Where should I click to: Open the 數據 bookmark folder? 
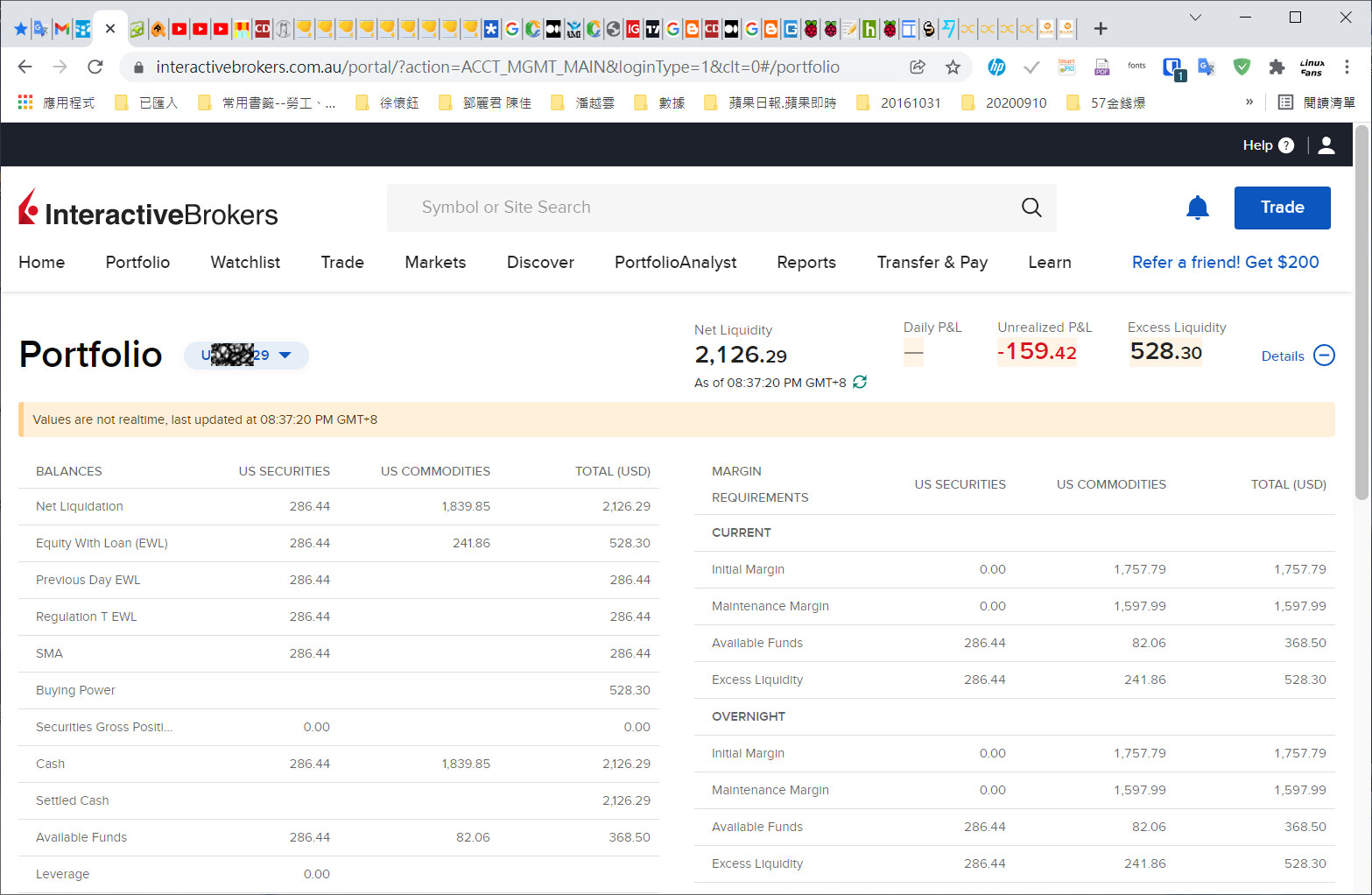coord(660,102)
